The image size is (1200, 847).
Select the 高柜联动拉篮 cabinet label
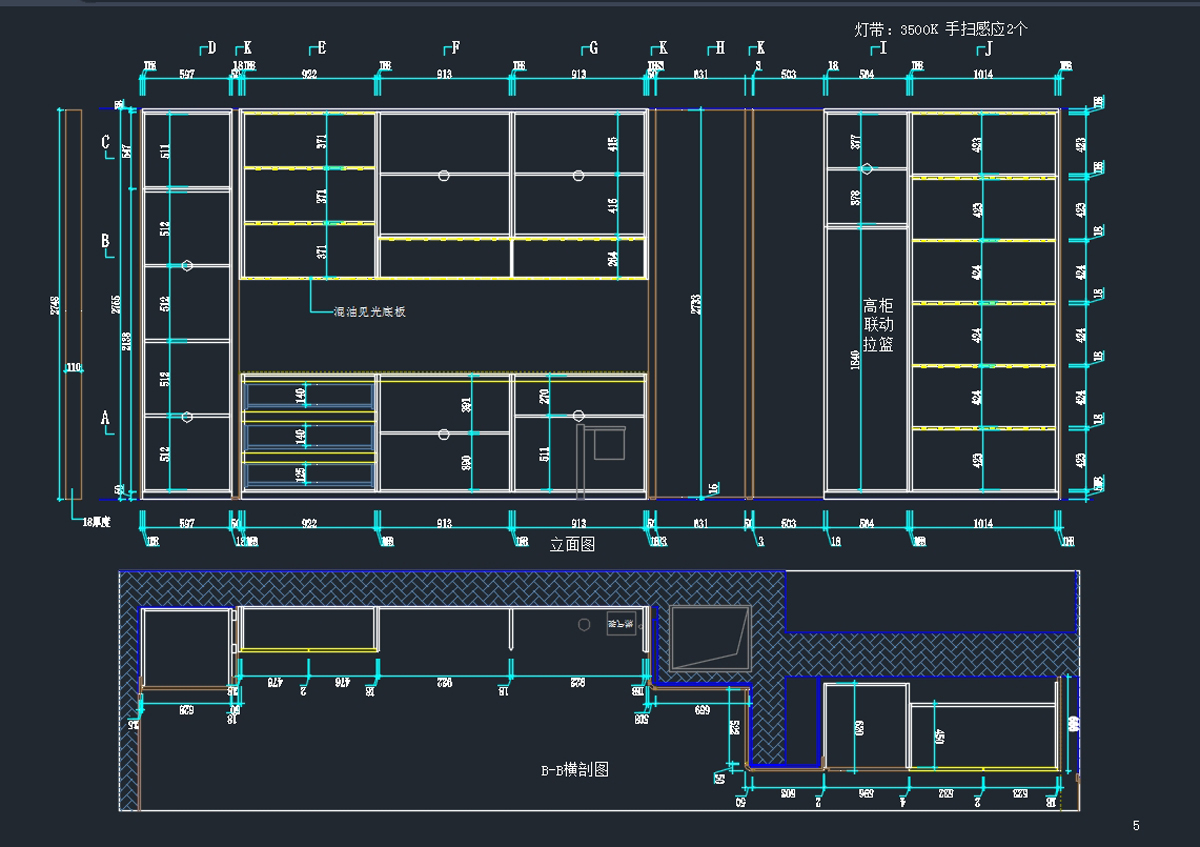(x=878, y=325)
